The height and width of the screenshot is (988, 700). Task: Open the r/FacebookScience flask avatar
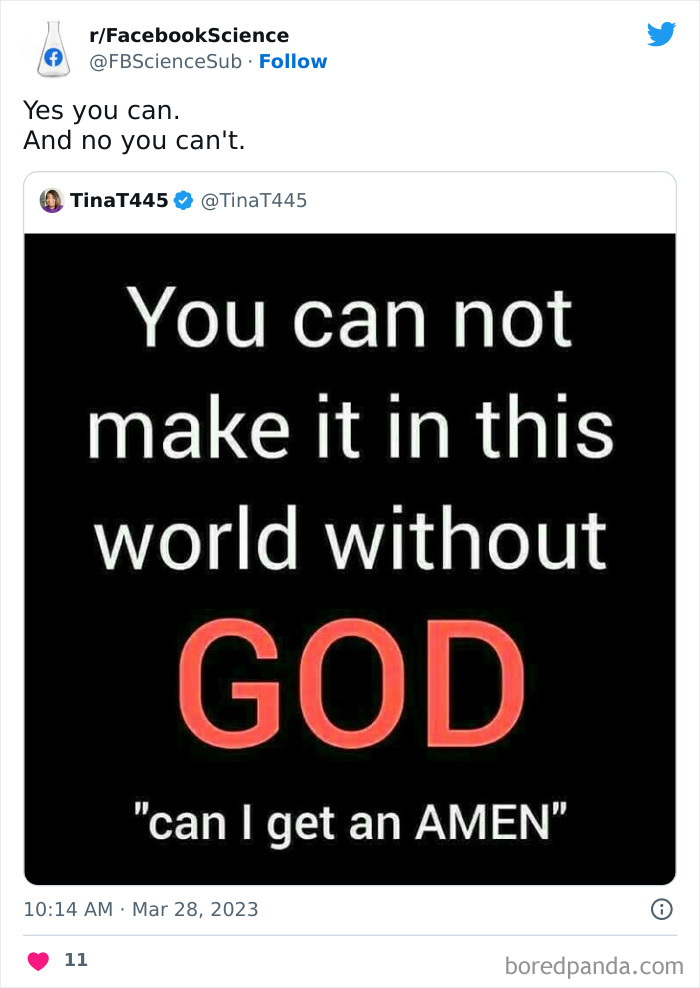tap(52, 49)
